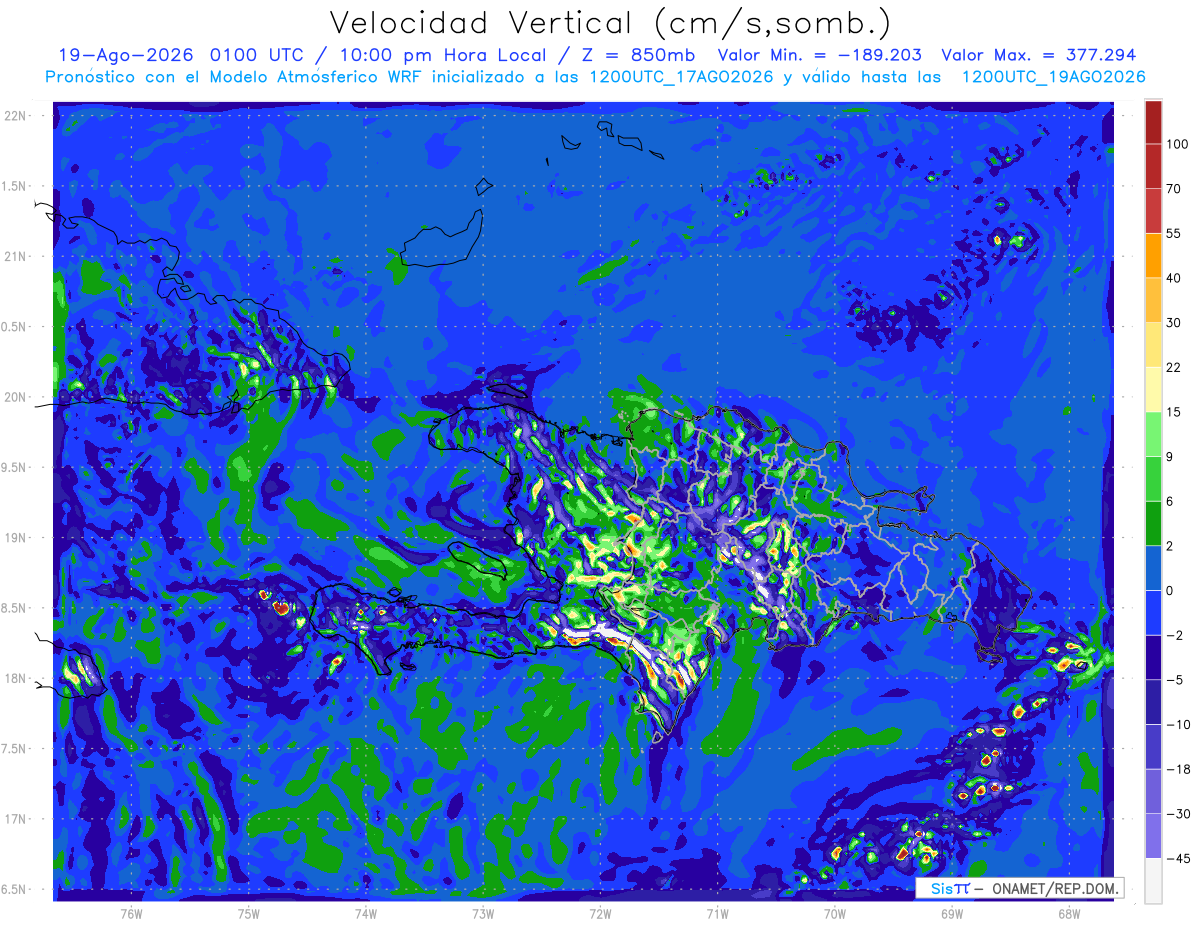
Task: Click the "17N" latitude label
Action: (x=15, y=819)
